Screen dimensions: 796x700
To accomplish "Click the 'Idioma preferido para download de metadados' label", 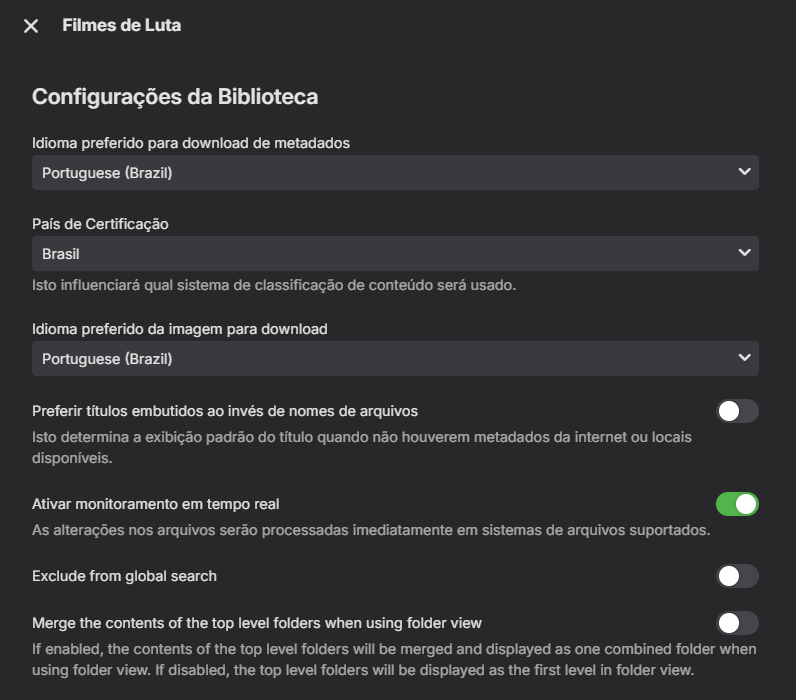I will [191, 143].
